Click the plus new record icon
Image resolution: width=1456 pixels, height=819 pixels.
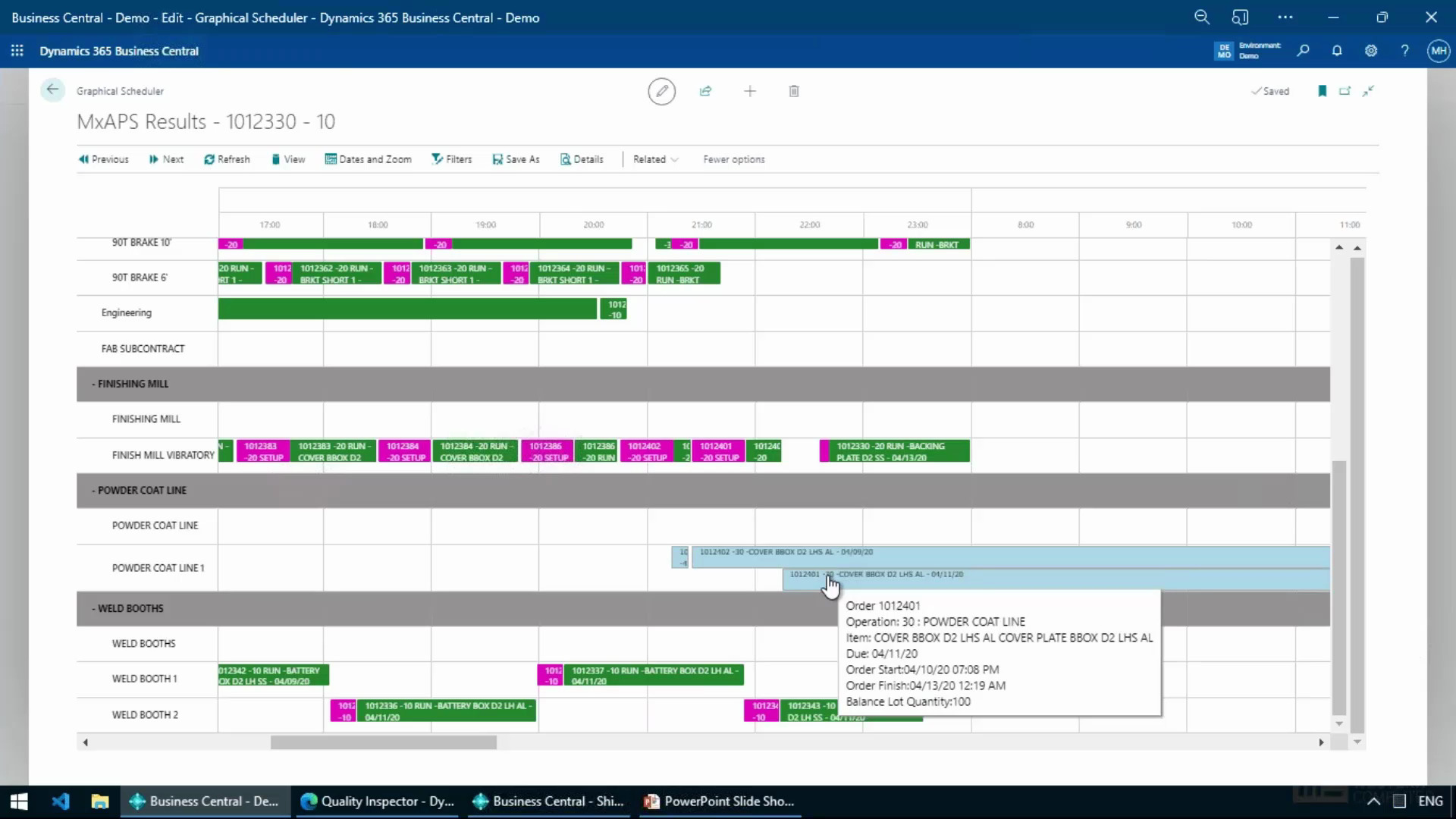750,91
